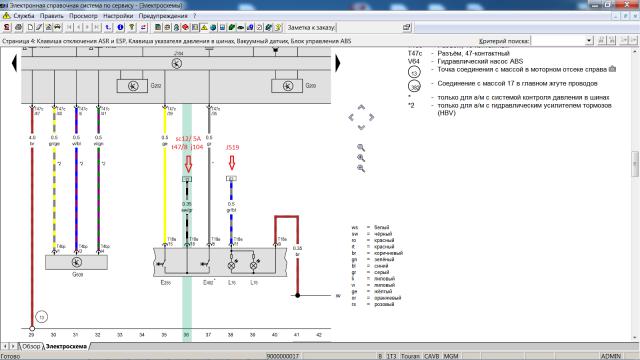Image resolution: width=640 pixels, height=360 pixels.
Task: Switch to the Обзор tab
Action: (x=31, y=347)
